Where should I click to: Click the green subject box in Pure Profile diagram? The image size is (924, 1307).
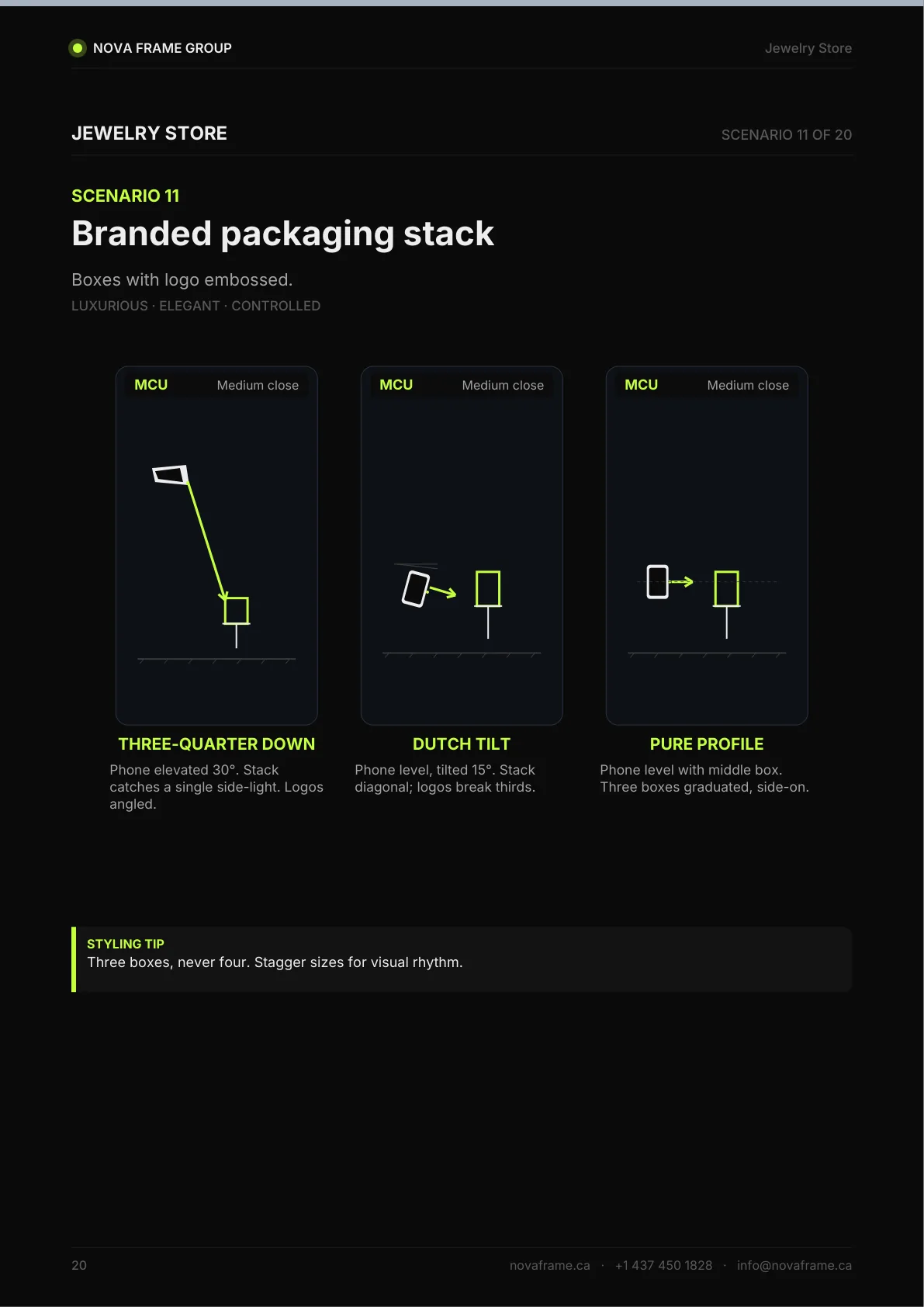tap(727, 589)
